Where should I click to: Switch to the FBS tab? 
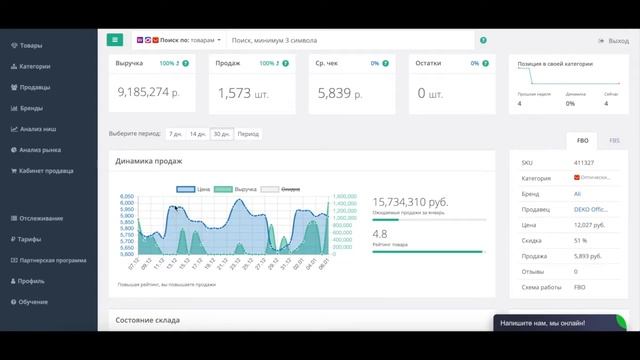pos(614,140)
